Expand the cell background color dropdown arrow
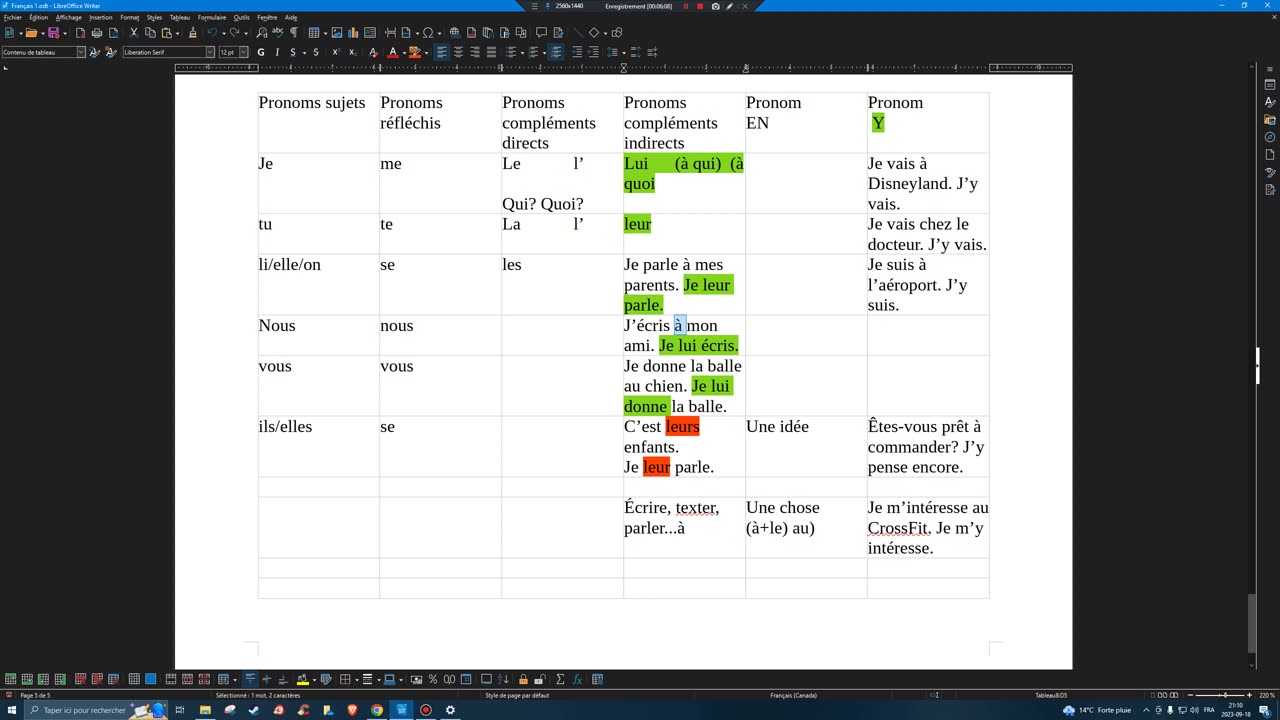 point(314,679)
